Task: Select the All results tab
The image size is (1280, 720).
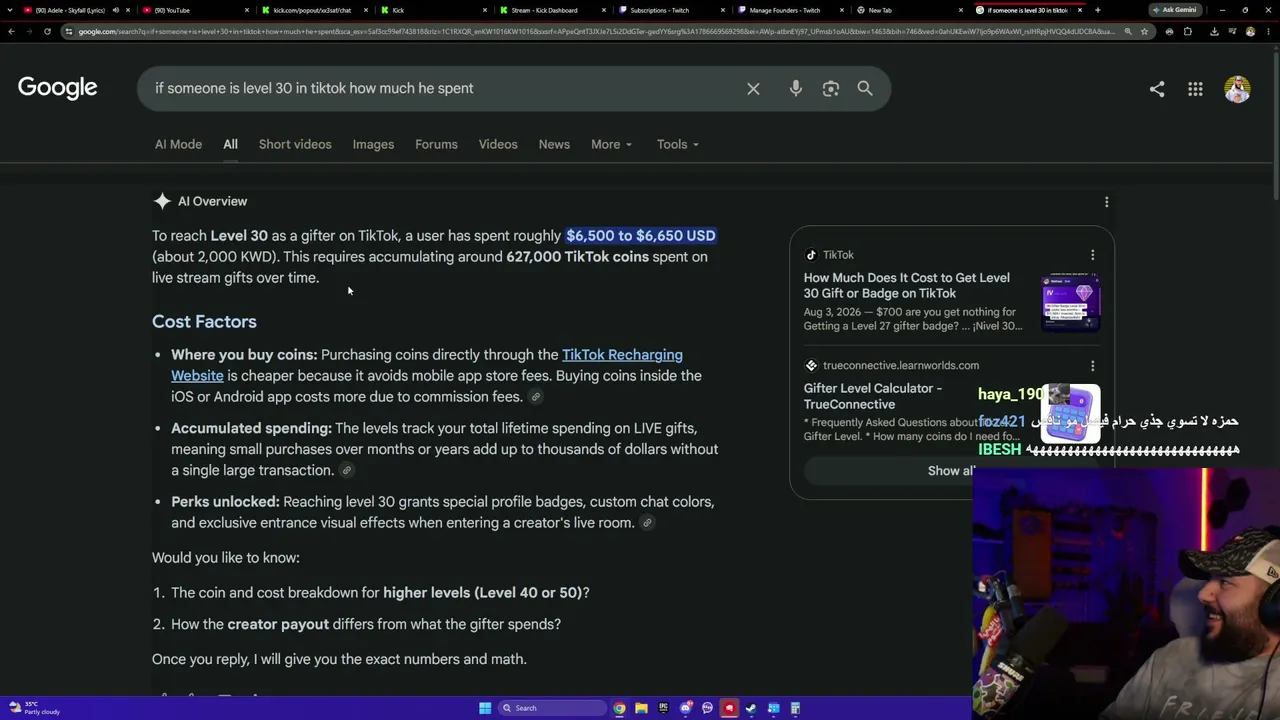Action: pyautogui.click(x=230, y=144)
